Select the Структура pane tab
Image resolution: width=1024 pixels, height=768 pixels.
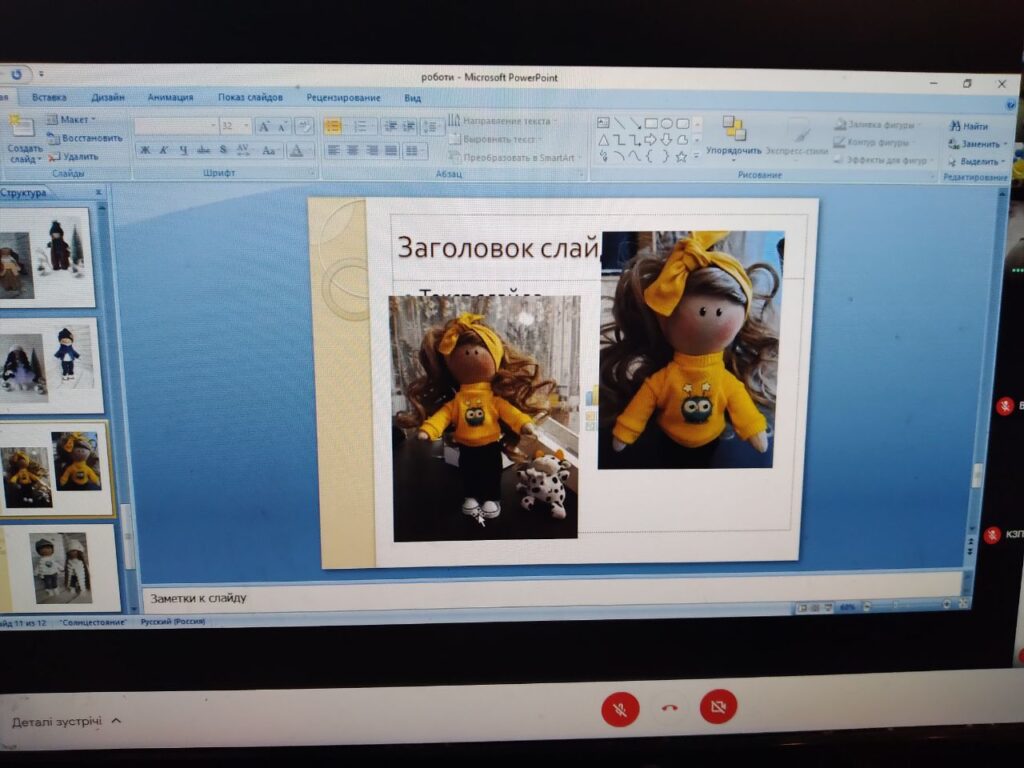coord(24,193)
